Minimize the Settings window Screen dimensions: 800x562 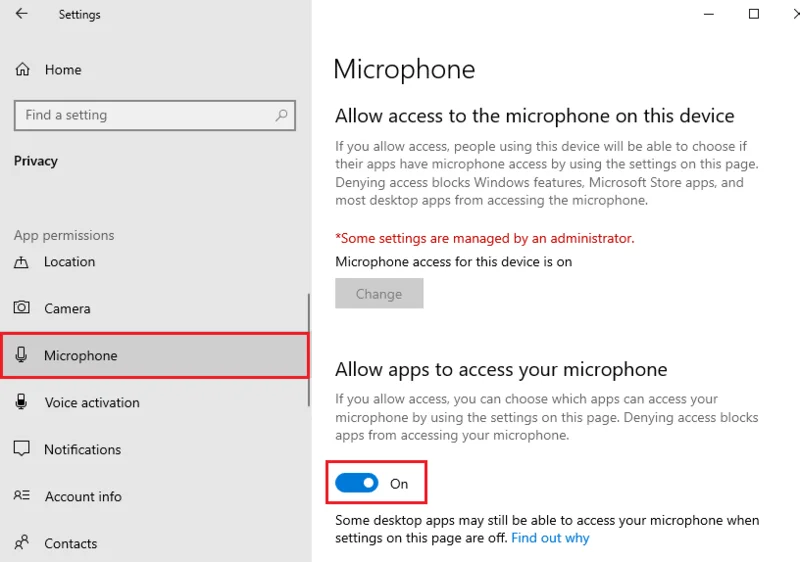709,14
